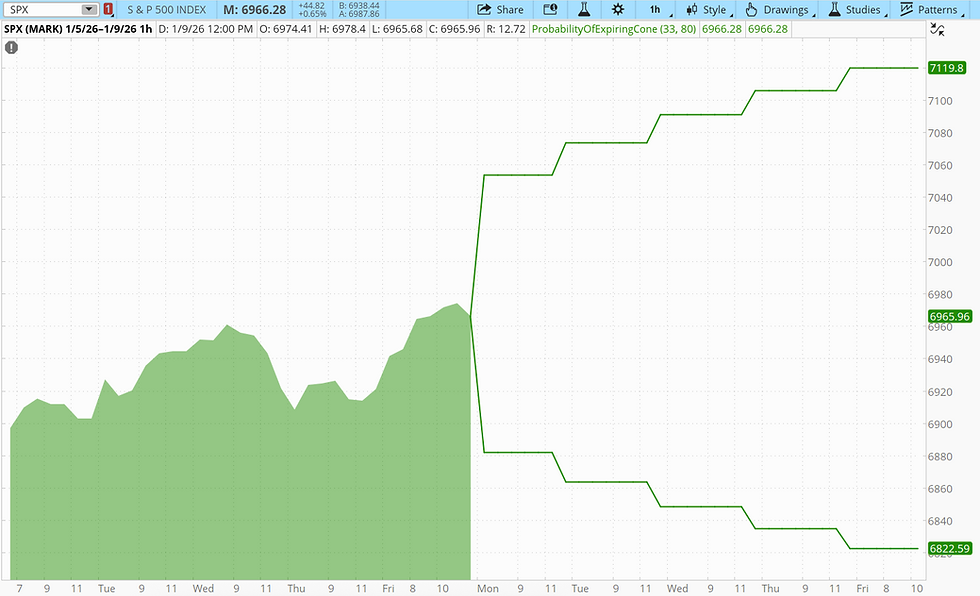Open the 1h timeframe dropdown
The width and height of the screenshot is (980, 596).
pos(658,9)
